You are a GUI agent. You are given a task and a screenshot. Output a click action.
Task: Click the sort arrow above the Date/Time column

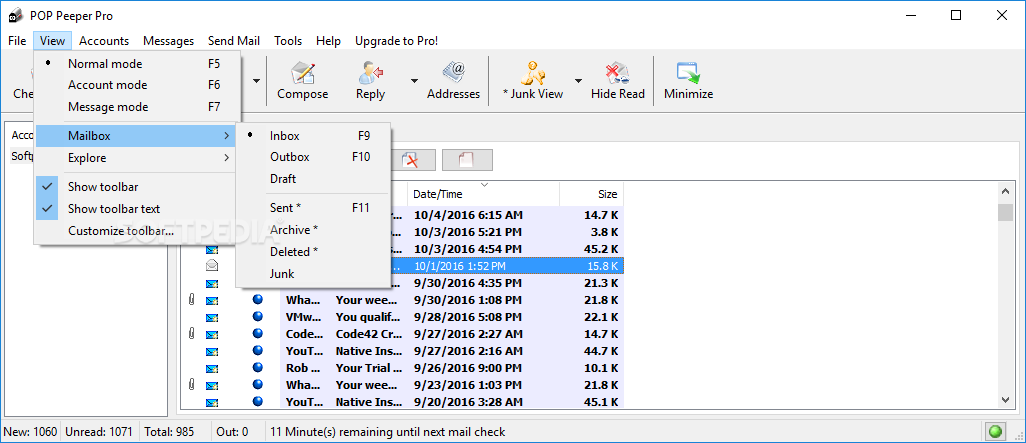(x=484, y=185)
